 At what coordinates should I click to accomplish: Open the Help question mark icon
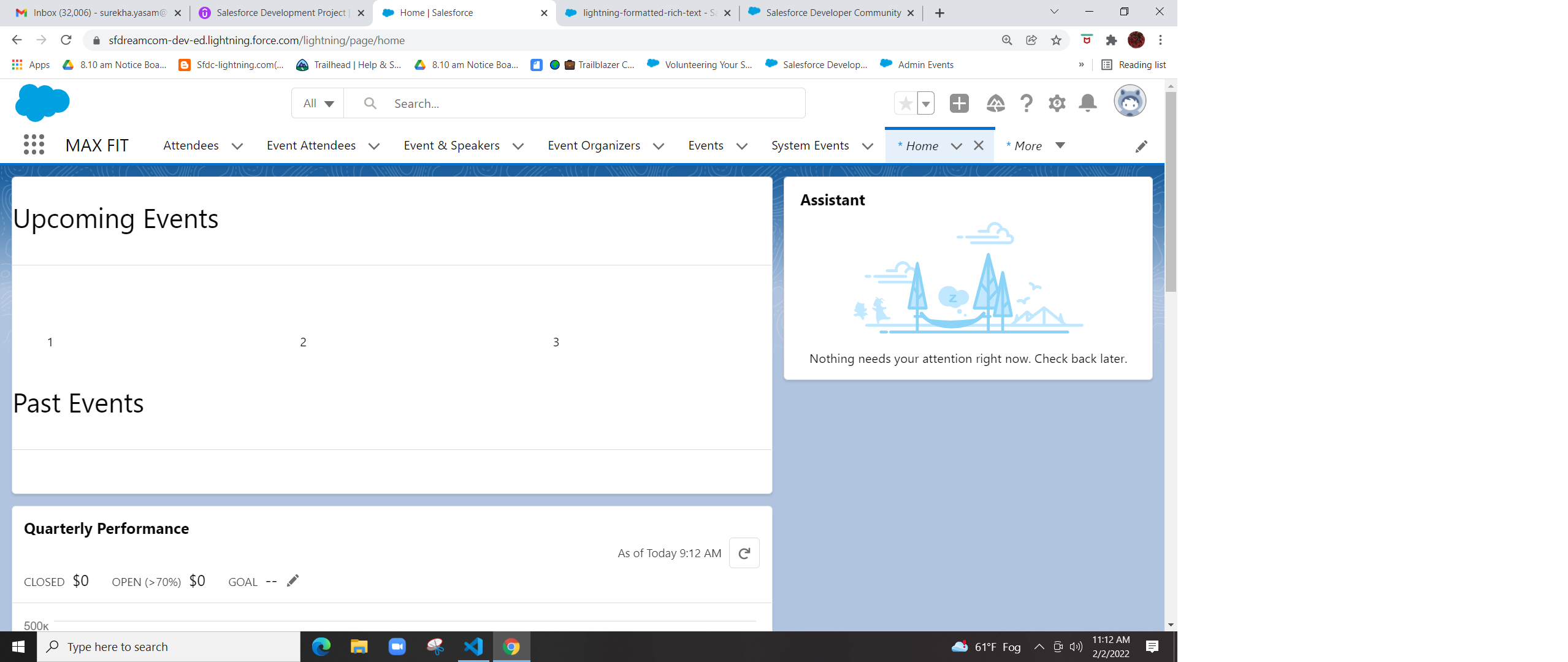pyautogui.click(x=1026, y=103)
